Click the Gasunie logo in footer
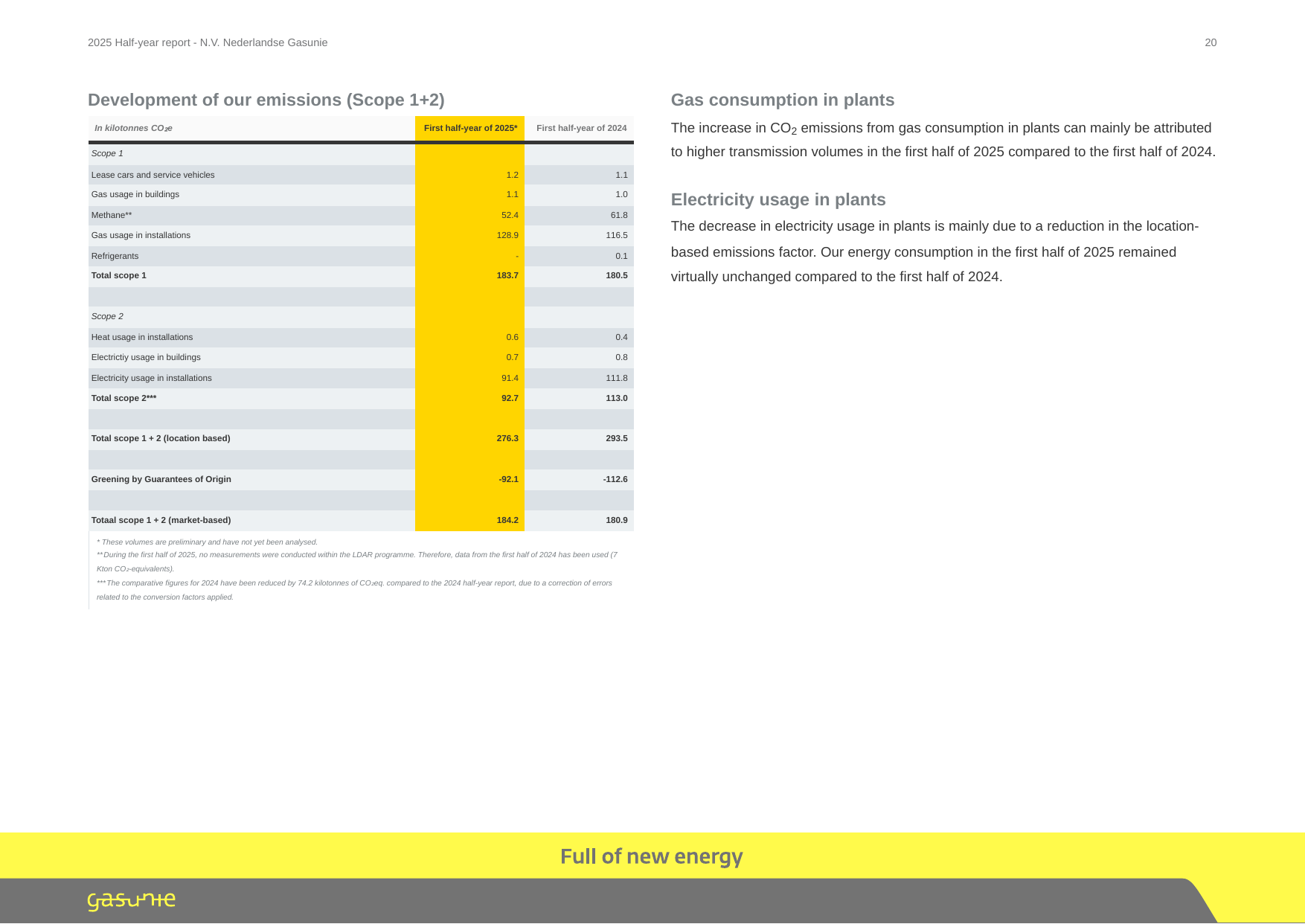 [x=132, y=900]
